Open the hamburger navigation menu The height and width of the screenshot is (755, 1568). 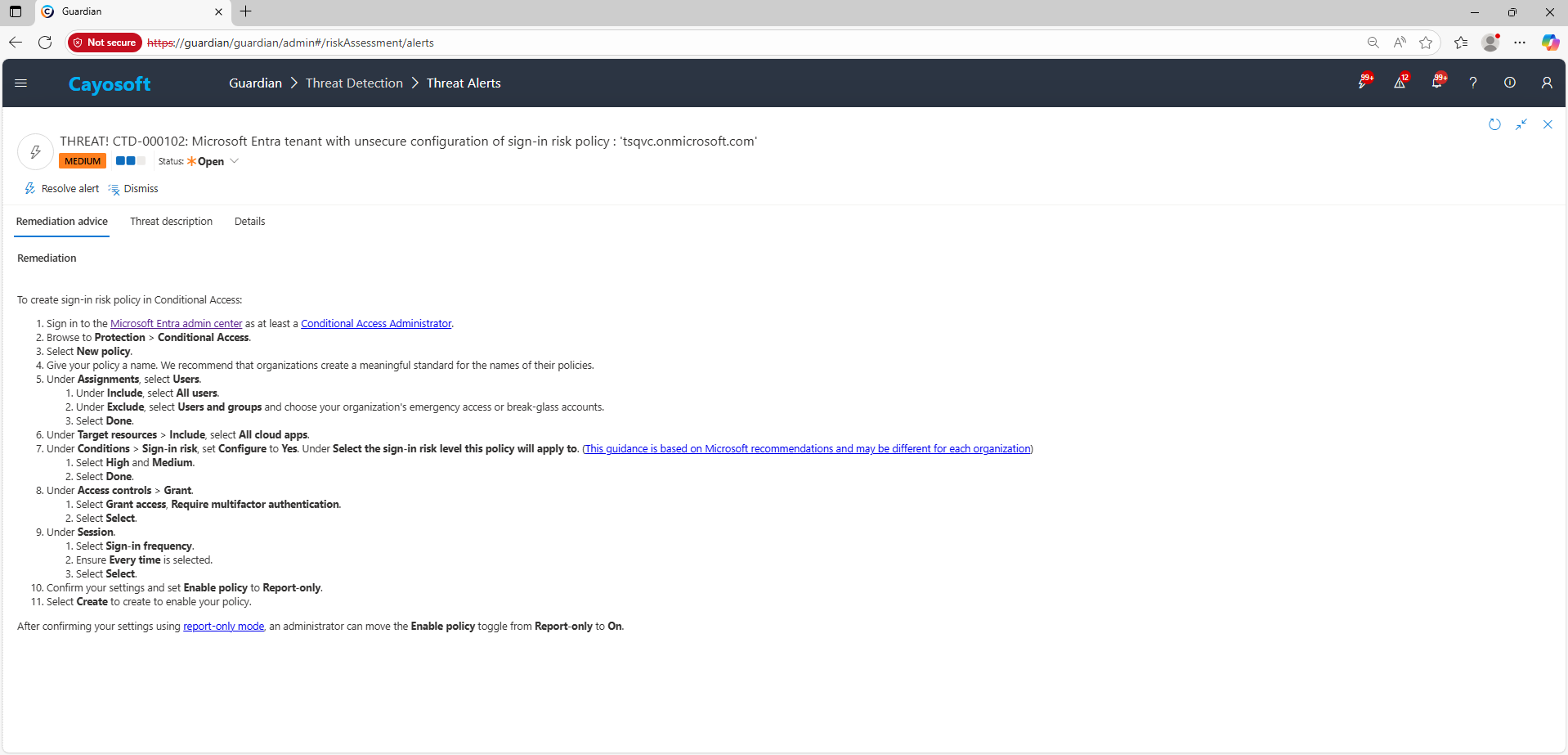coord(21,83)
